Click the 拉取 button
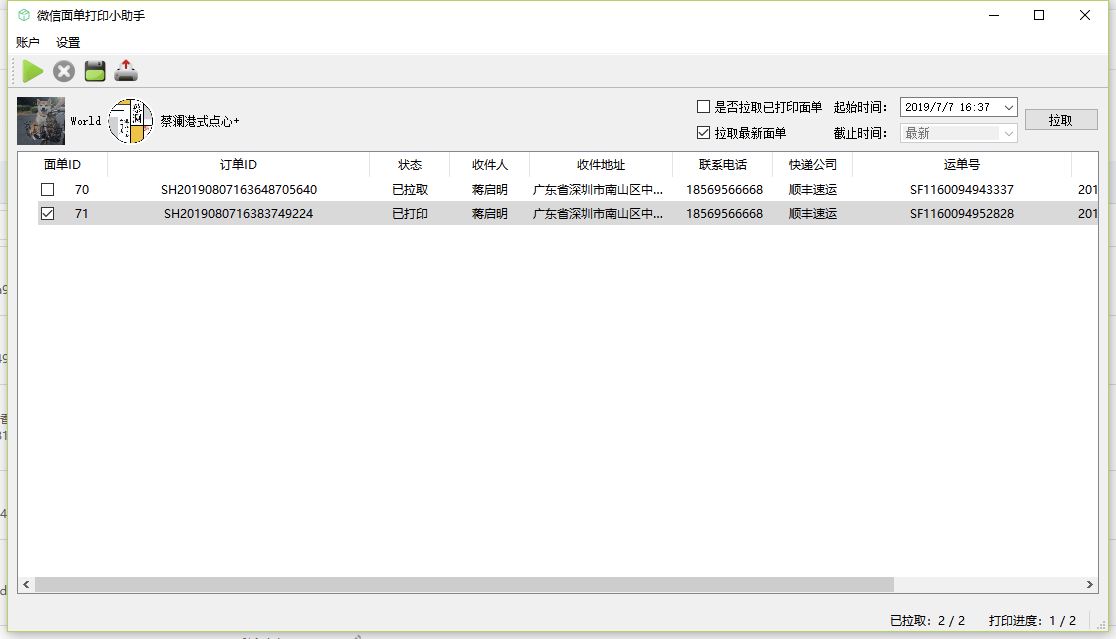The height and width of the screenshot is (639, 1116). coord(1060,120)
